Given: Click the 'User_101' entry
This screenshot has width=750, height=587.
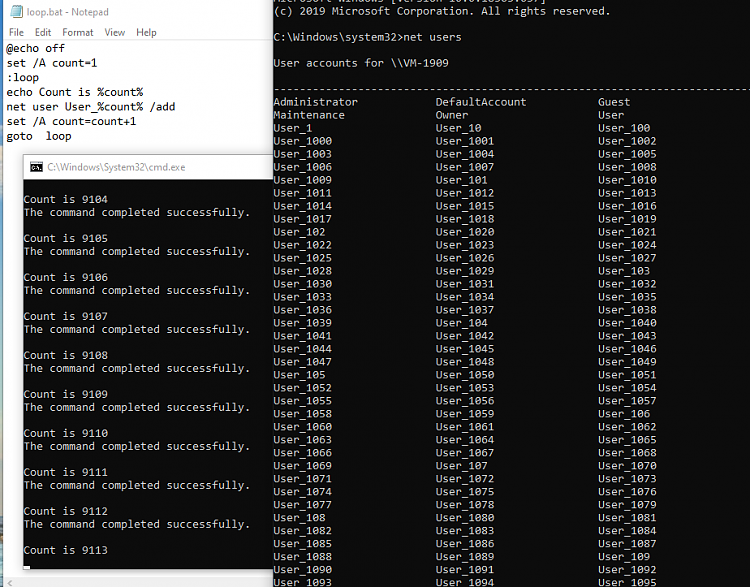Looking at the screenshot, I should (x=462, y=180).
